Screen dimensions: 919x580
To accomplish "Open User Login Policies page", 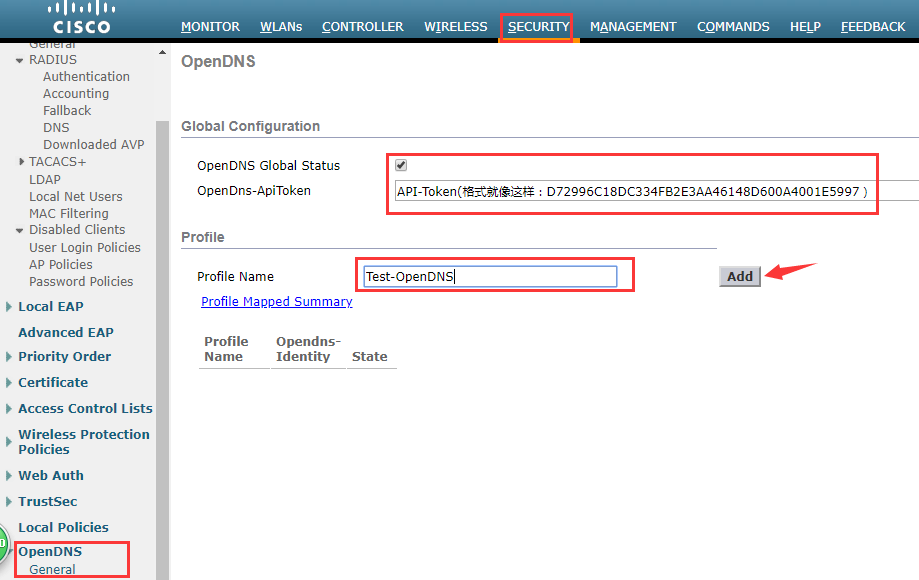I will 85,248.
